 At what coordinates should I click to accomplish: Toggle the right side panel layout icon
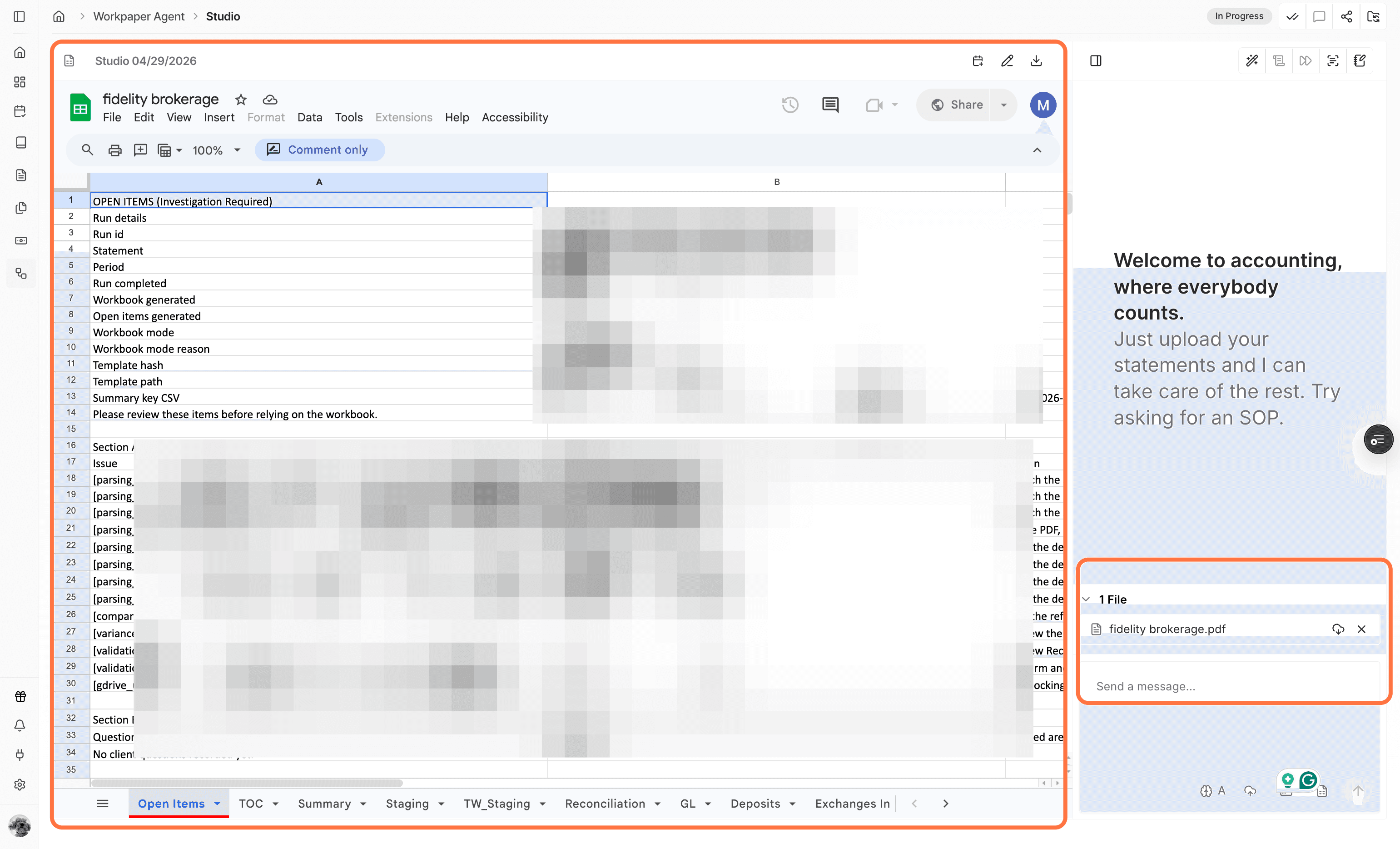pos(1096,61)
